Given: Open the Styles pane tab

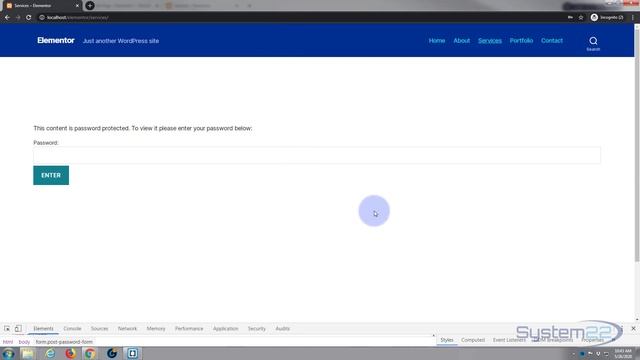Looking at the screenshot, I should [x=447, y=340].
